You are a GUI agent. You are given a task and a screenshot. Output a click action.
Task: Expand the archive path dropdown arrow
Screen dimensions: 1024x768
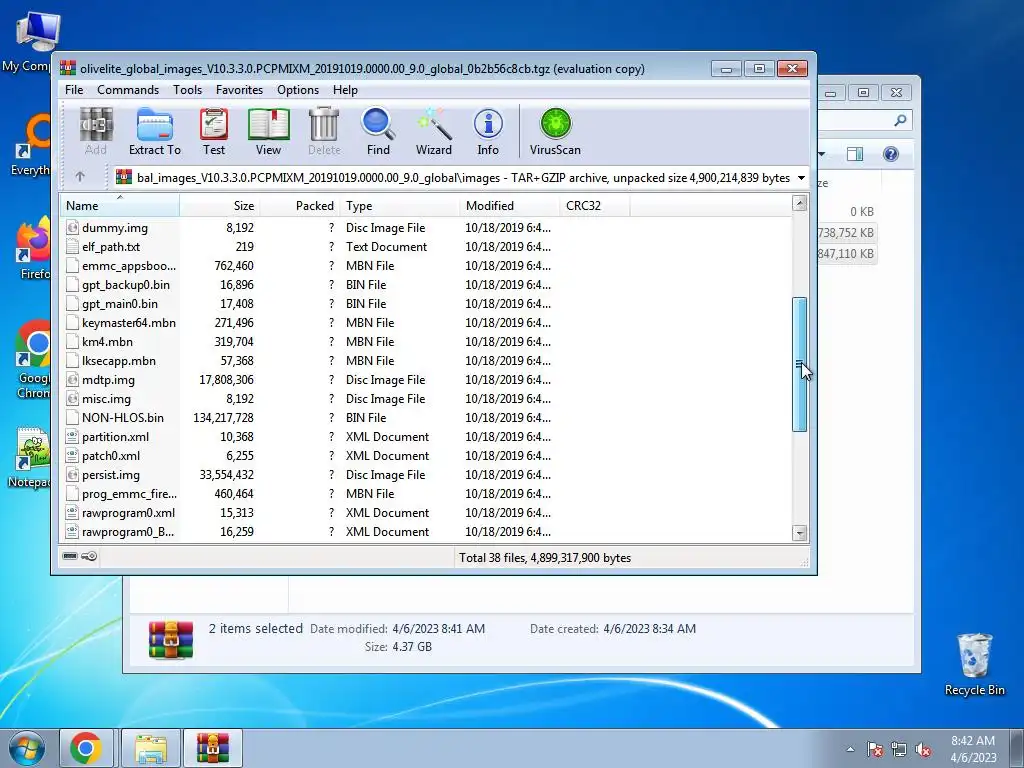pos(801,178)
